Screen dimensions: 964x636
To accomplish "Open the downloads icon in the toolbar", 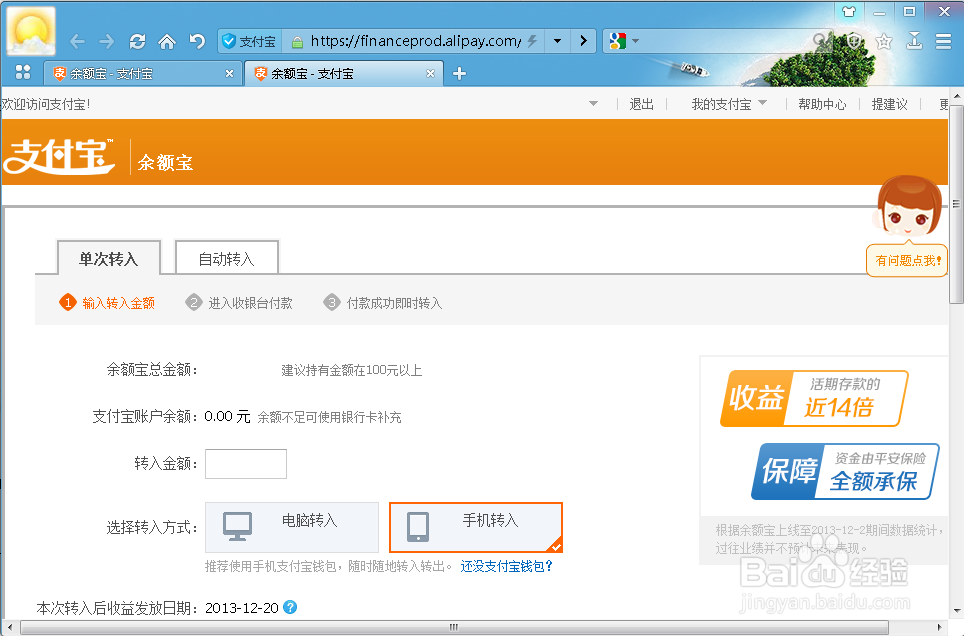I will [916, 41].
